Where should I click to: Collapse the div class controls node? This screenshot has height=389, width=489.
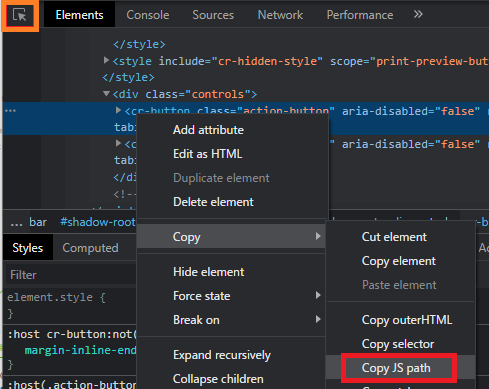pyautogui.click(x=106, y=94)
